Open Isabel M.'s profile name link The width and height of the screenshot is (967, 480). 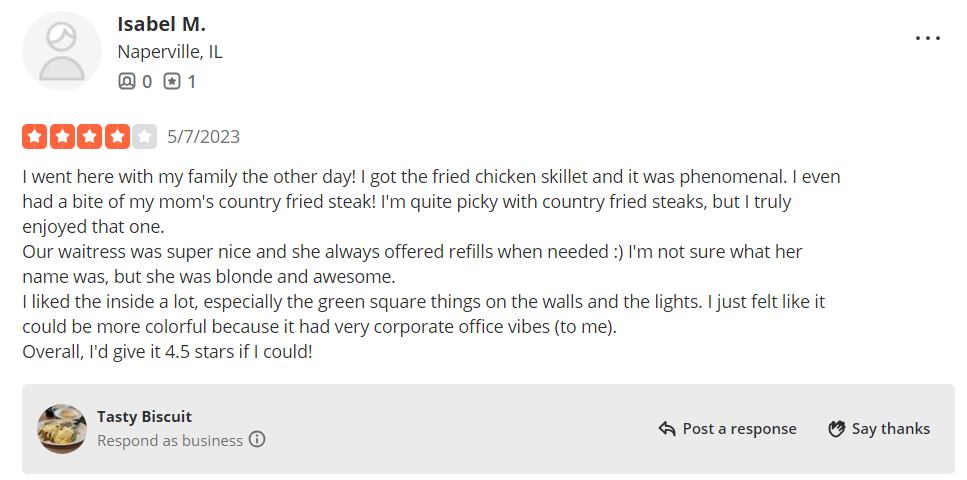coord(161,24)
